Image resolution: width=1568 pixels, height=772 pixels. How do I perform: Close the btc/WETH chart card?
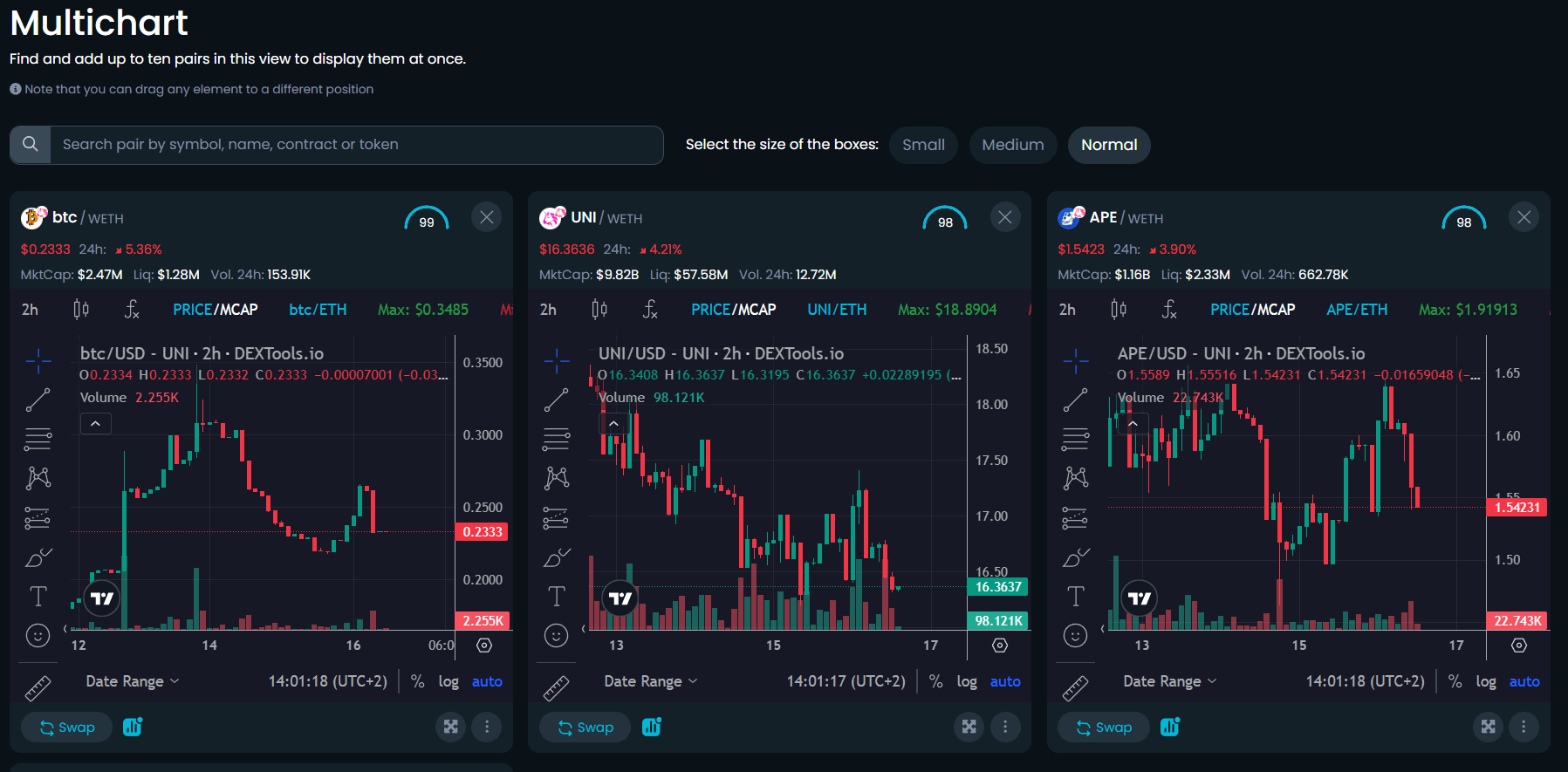tap(487, 217)
